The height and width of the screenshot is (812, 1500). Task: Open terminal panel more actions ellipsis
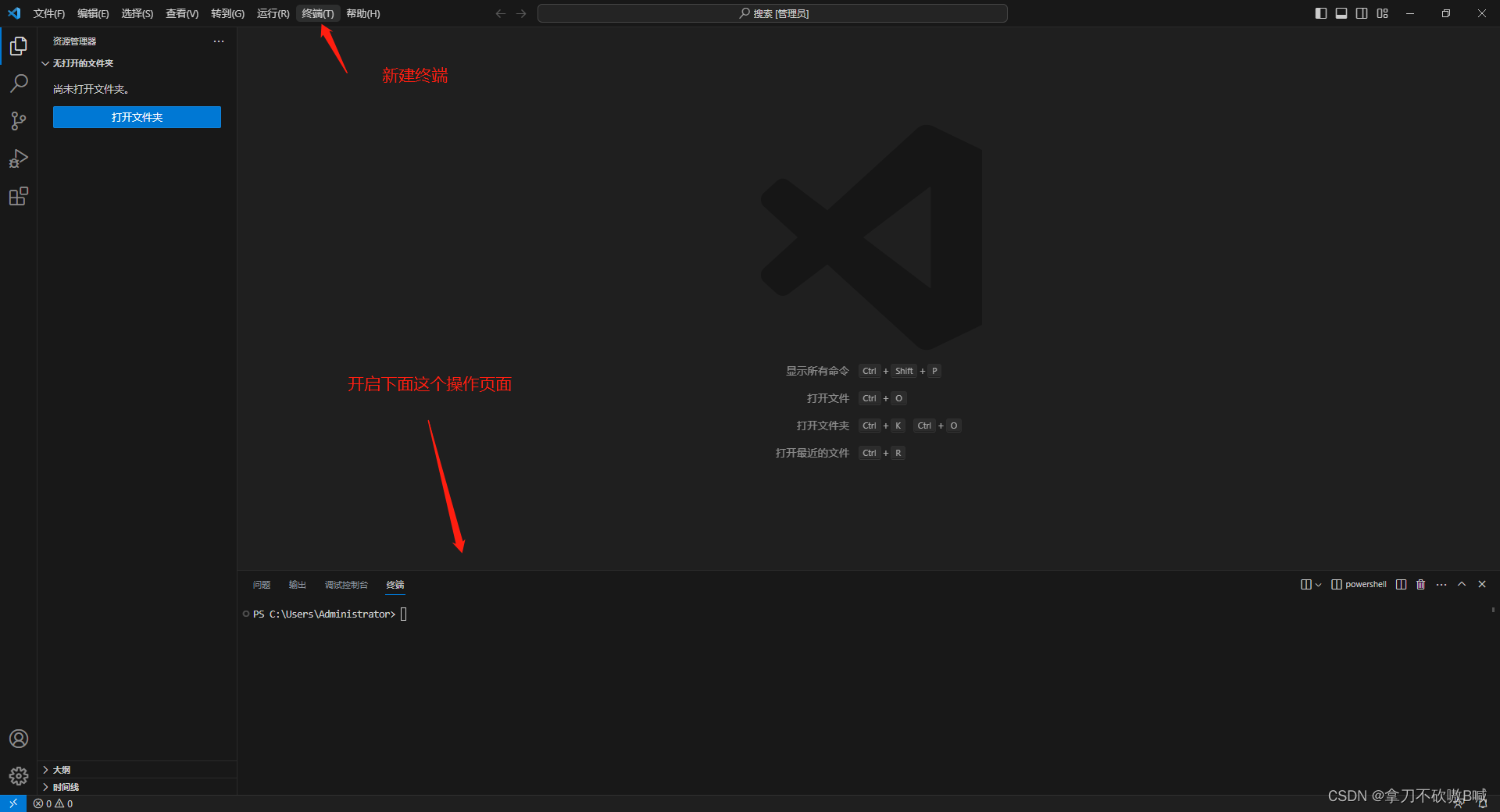click(1441, 584)
